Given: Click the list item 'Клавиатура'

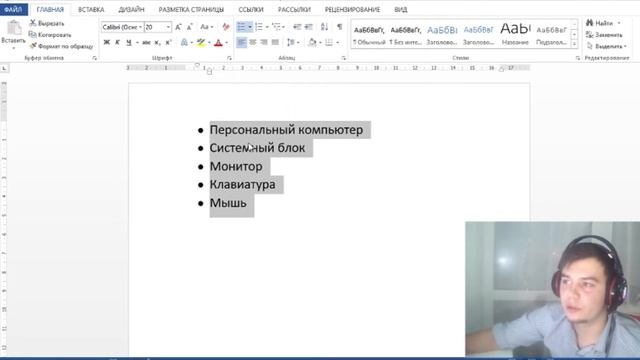Looking at the screenshot, I should tap(242, 184).
